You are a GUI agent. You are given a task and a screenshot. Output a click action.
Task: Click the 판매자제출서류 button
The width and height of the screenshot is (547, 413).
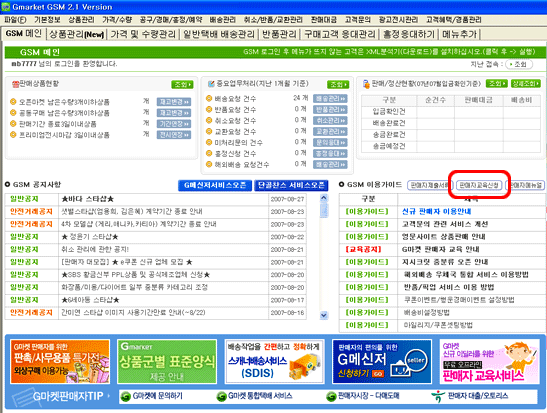click(x=429, y=185)
